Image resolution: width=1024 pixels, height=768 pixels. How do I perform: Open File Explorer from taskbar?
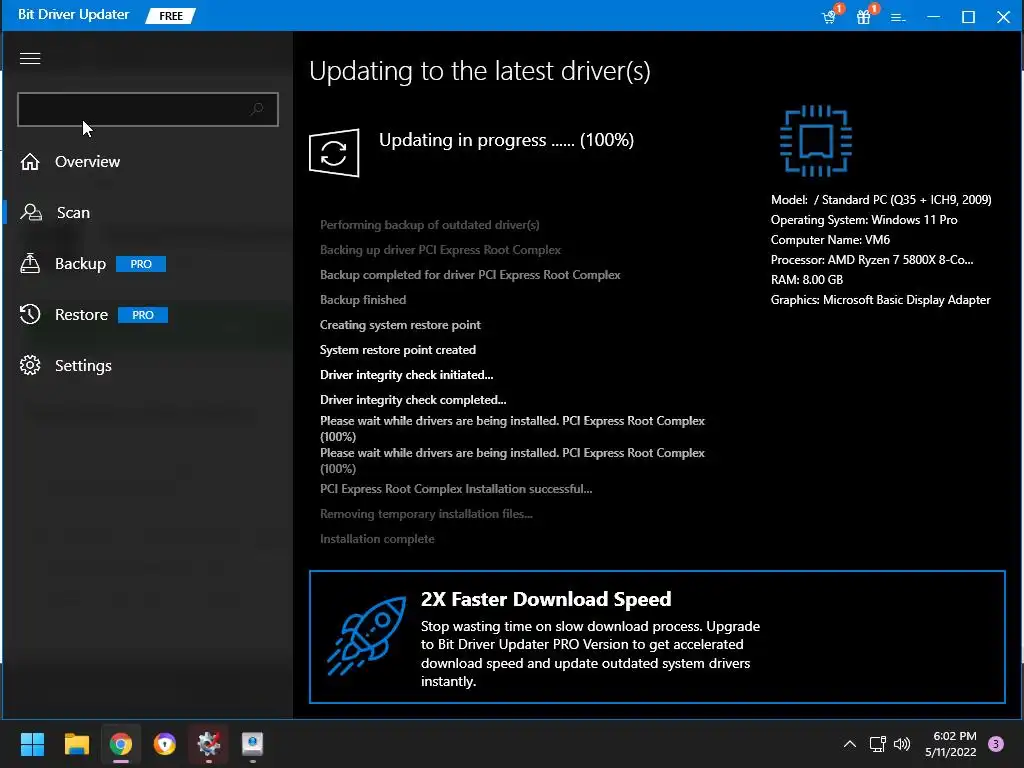pos(76,744)
